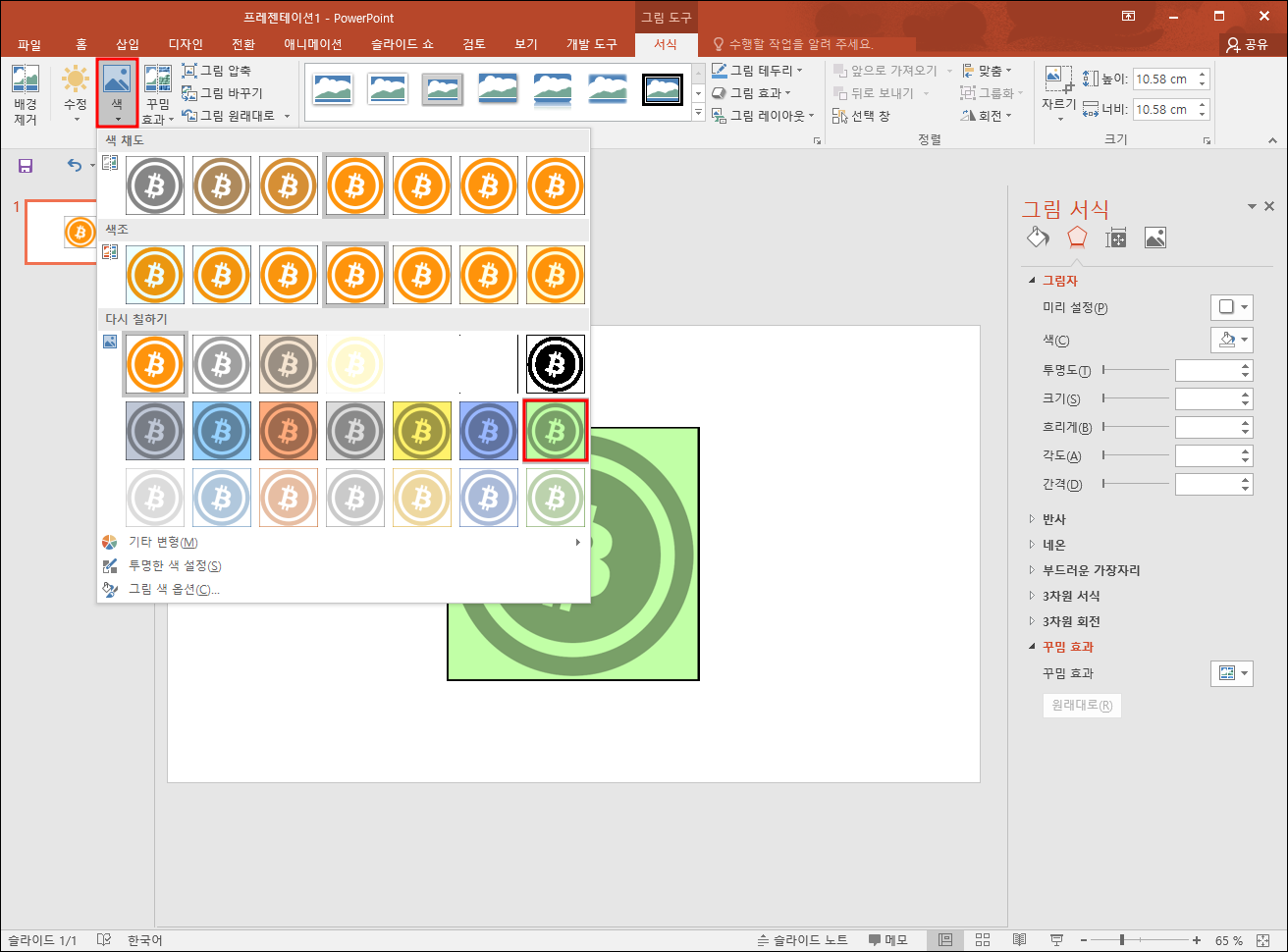This screenshot has height=952, width=1288.
Task: Open 그림 테두리 picture border menu
Action: (x=757, y=71)
